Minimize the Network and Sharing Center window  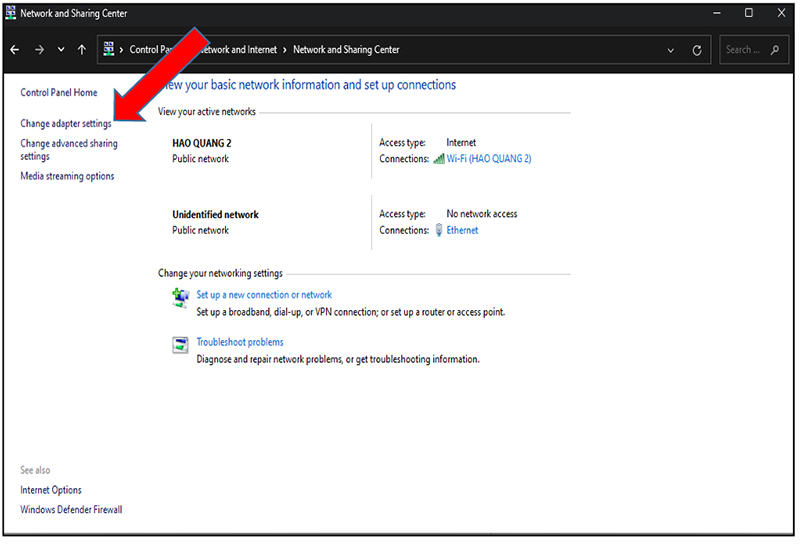717,13
